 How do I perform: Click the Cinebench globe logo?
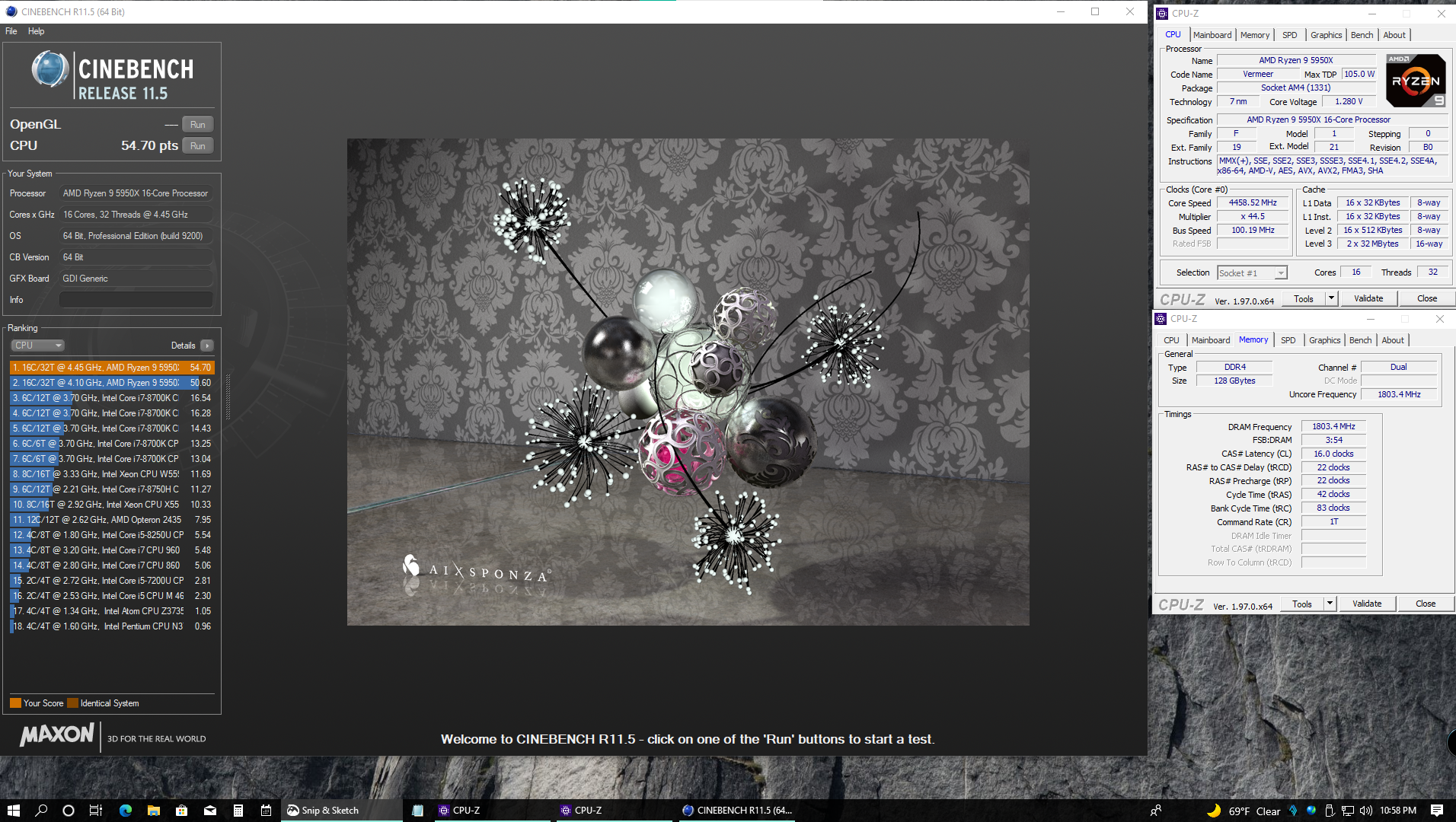click(50, 69)
